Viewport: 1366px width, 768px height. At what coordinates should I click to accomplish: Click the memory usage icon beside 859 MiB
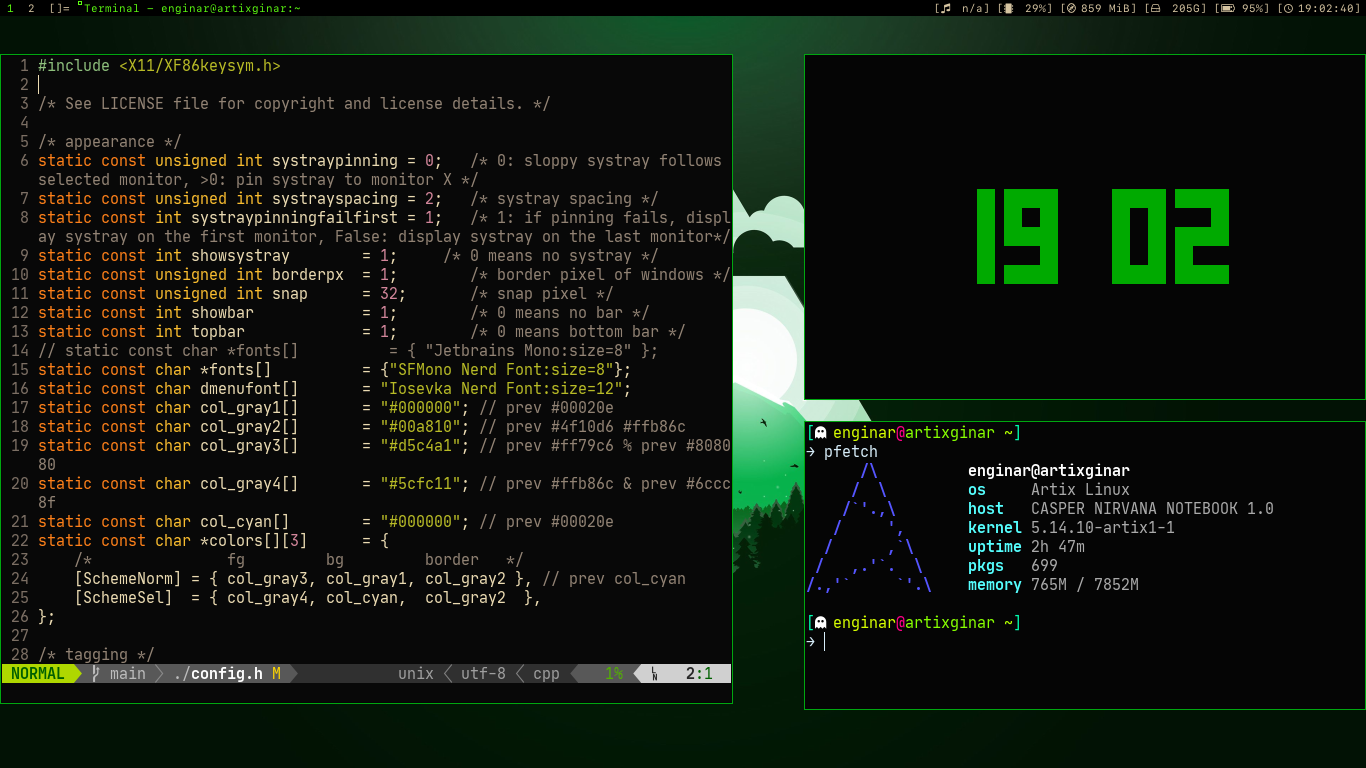click(x=1071, y=8)
